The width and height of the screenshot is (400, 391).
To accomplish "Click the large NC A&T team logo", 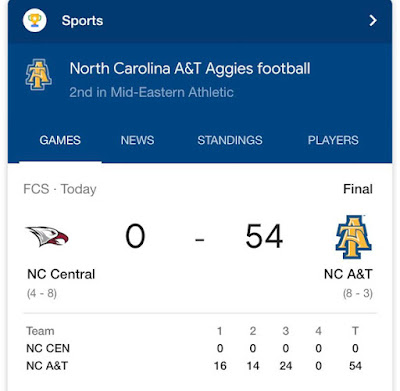I will click(x=353, y=237).
